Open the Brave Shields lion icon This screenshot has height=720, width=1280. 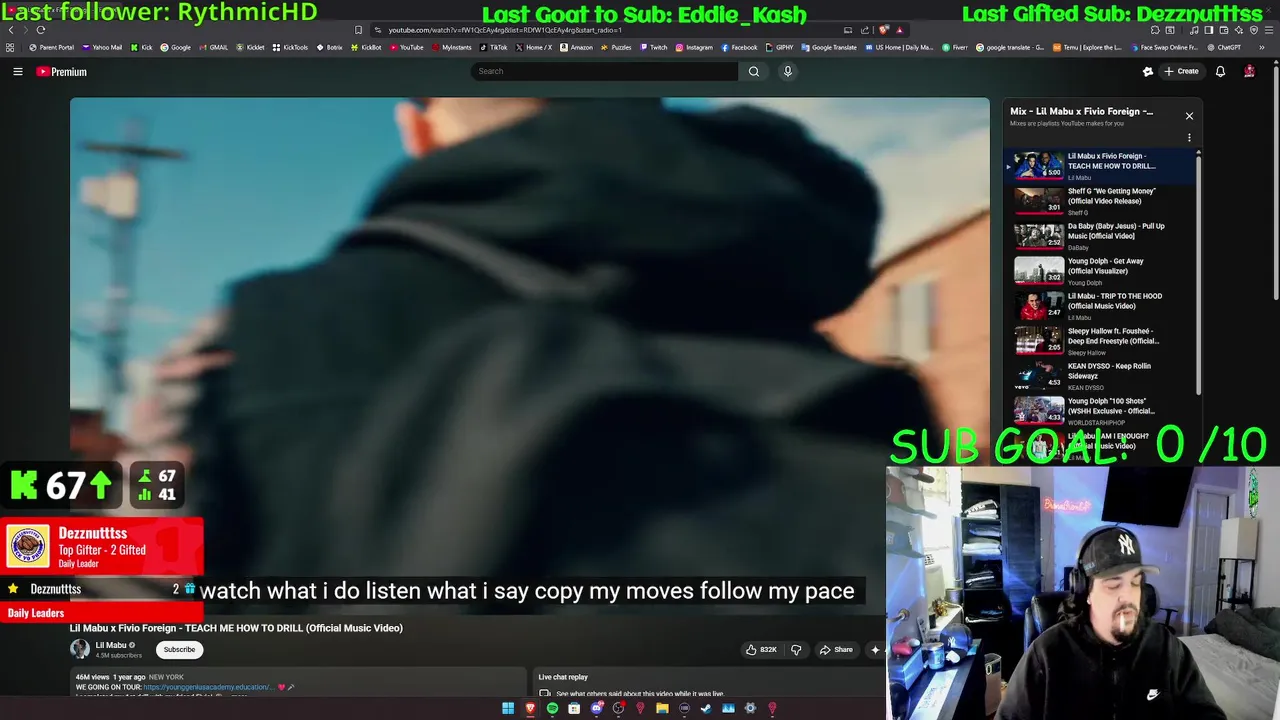point(884,30)
